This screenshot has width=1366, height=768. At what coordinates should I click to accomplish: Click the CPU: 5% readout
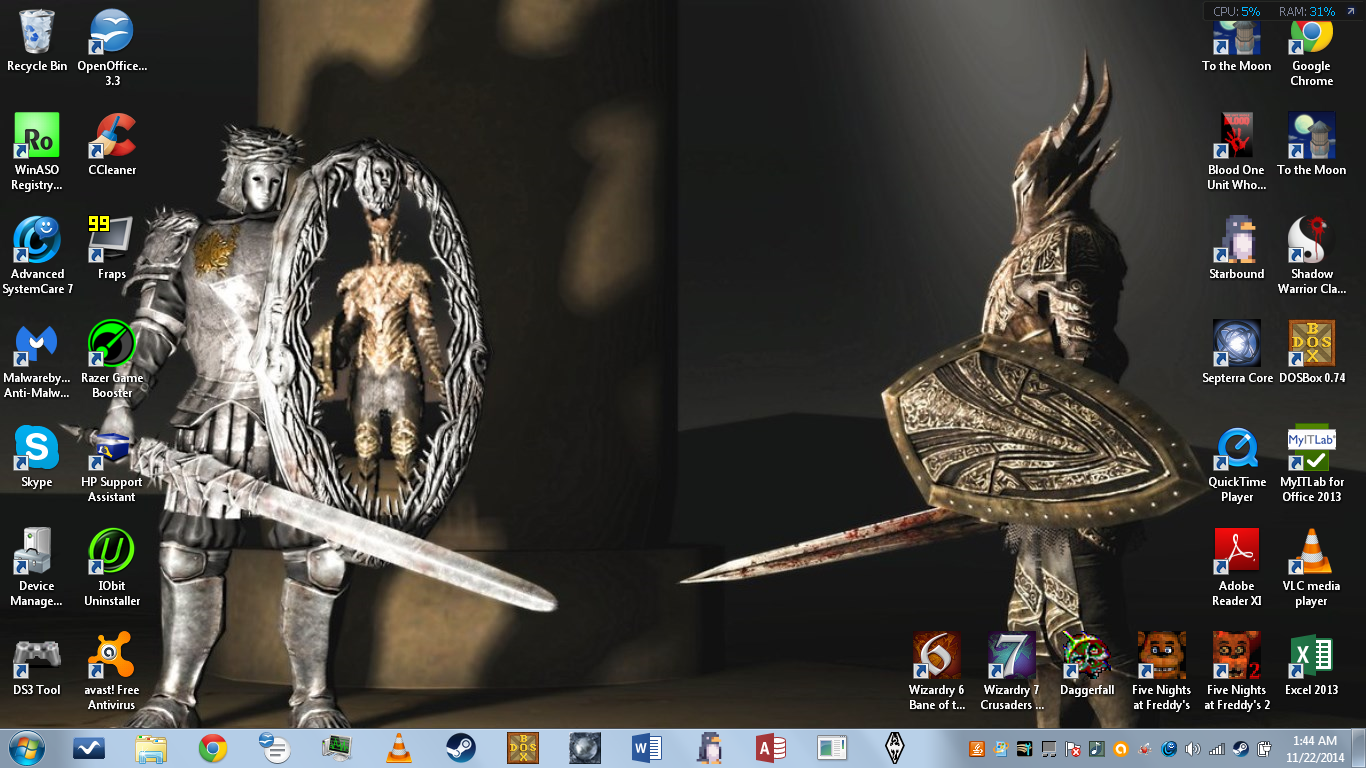coord(1236,12)
